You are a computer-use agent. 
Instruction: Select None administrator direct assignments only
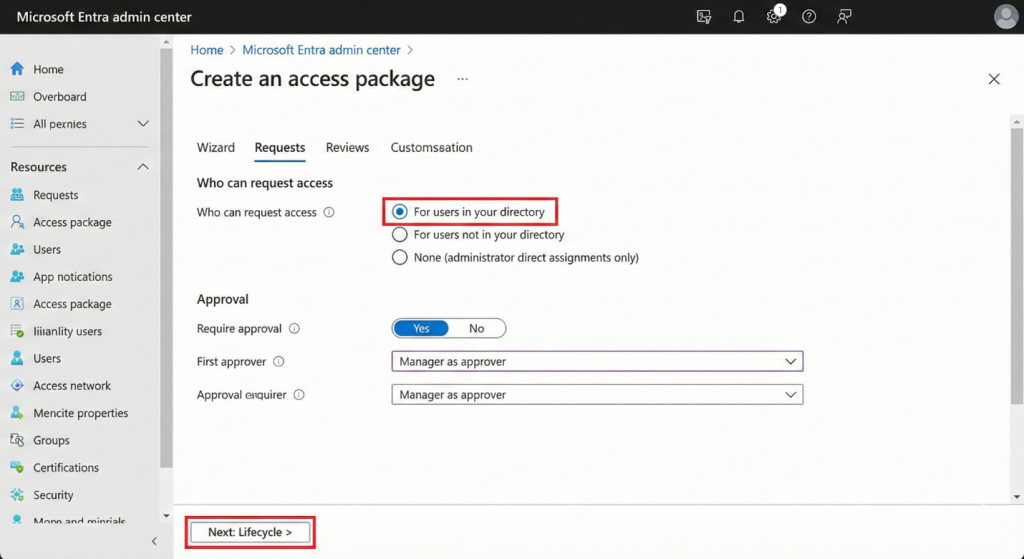pos(400,258)
